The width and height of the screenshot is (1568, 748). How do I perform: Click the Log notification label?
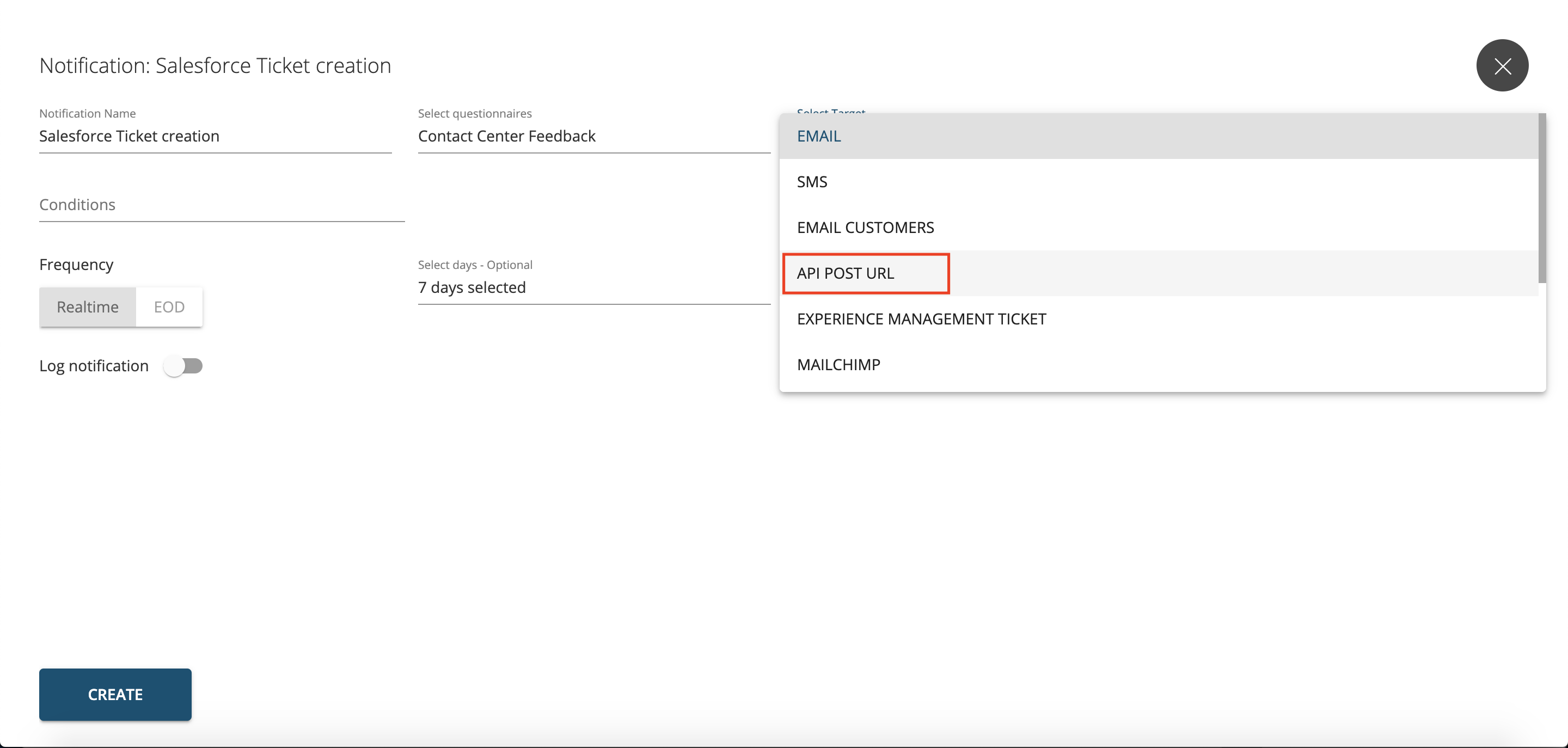pyautogui.click(x=94, y=366)
